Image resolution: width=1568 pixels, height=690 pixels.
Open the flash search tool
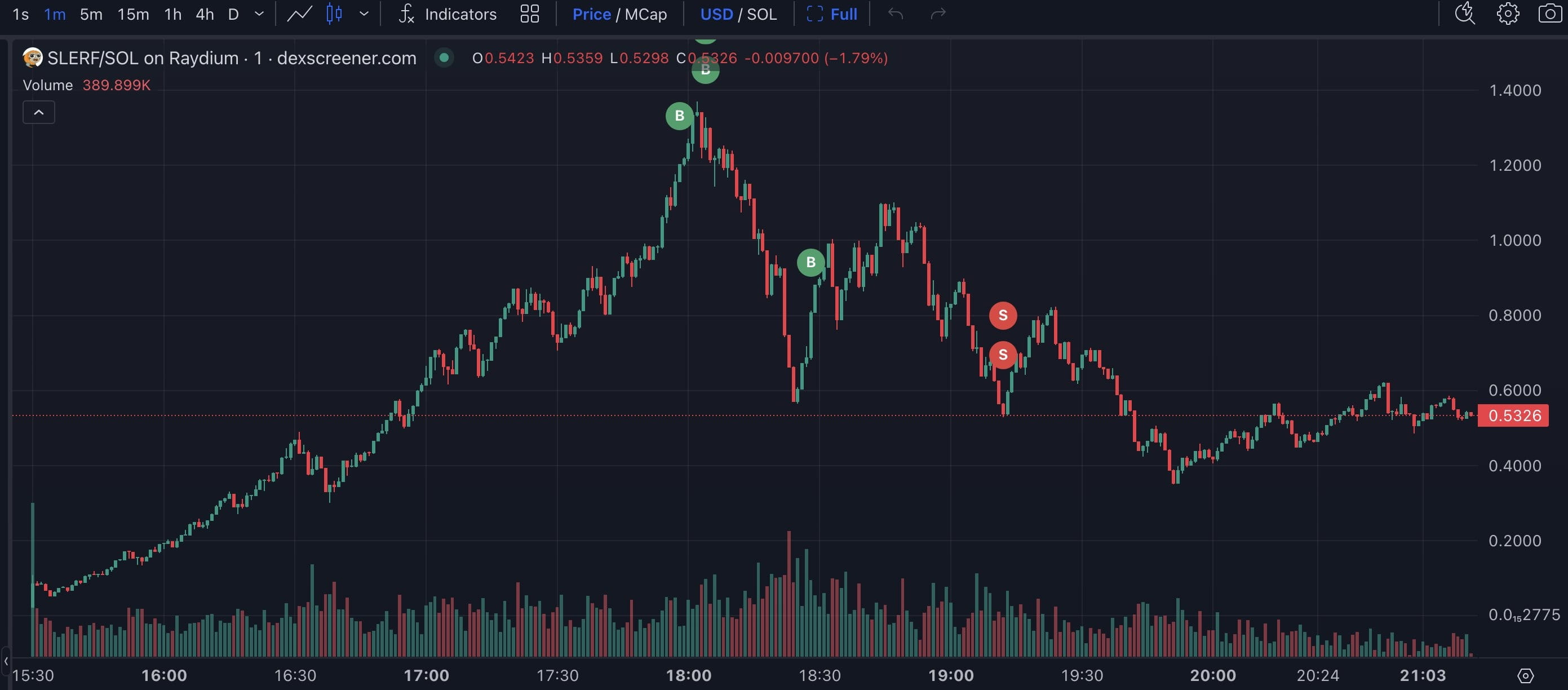[1464, 14]
